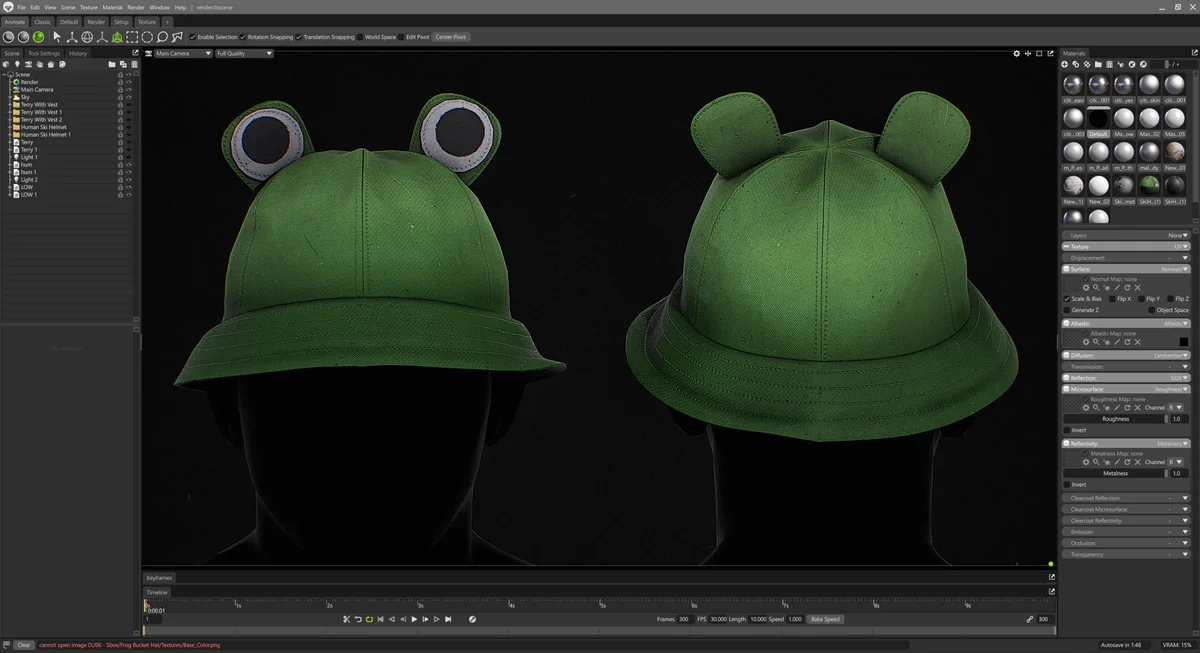Adjust the Roughness slider
The width and height of the screenshot is (1200, 653).
coord(1114,419)
